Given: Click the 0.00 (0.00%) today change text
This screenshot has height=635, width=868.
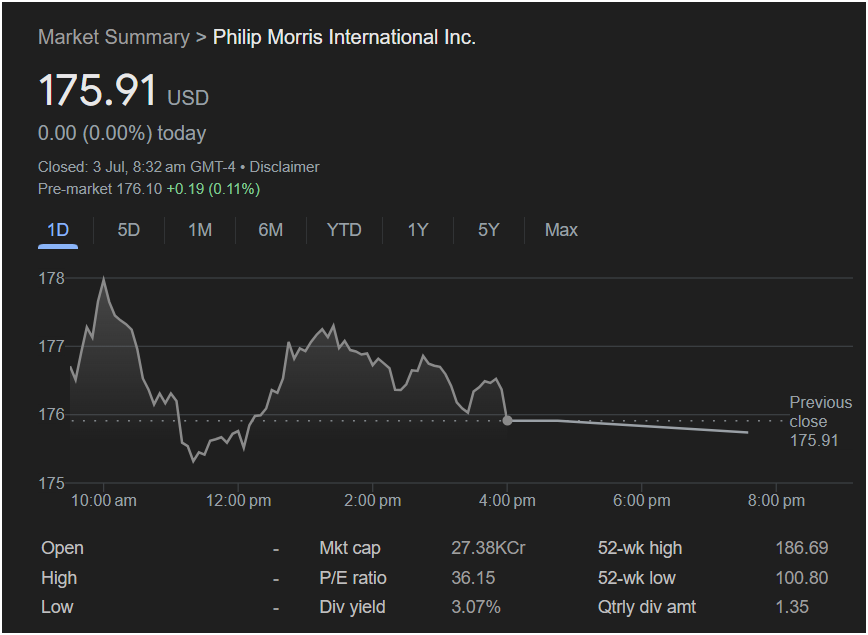Looking at the screenshot, I should point(122,133).
